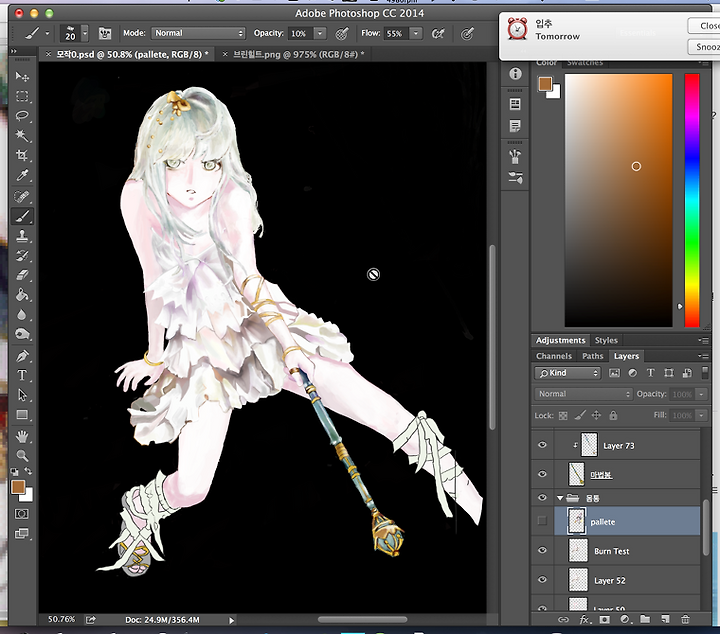Select the Magic Wand tool
The height and width of the screenshot is (634, 720).
click(x=22, y=135)
